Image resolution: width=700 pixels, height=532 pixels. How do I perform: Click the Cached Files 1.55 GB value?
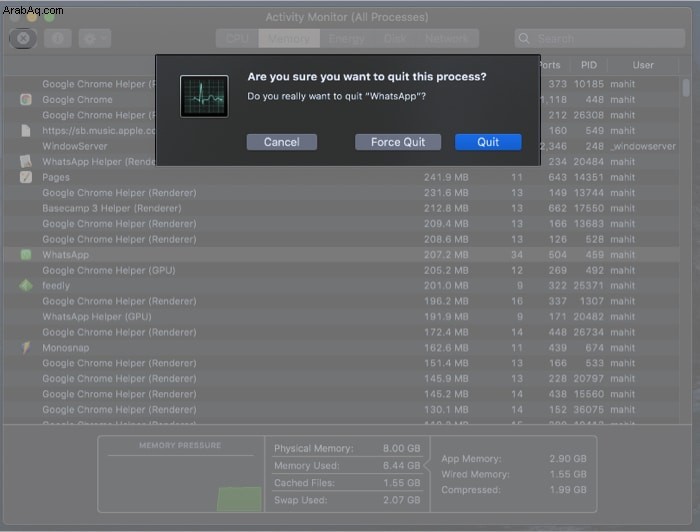pos(401,483)
